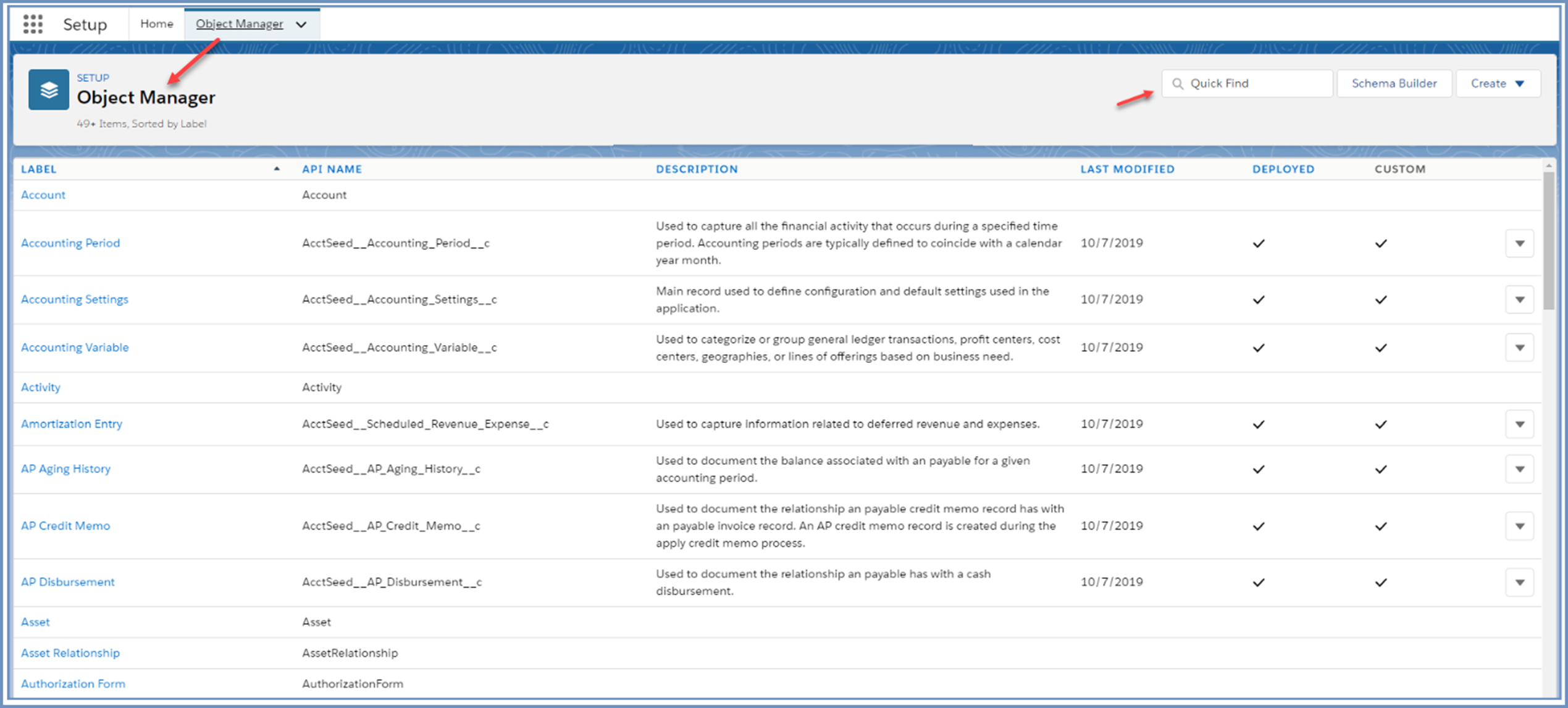Focus the Quick Find search field
The height and width of the screenshot is (708, 1568).
(1247, 83)
